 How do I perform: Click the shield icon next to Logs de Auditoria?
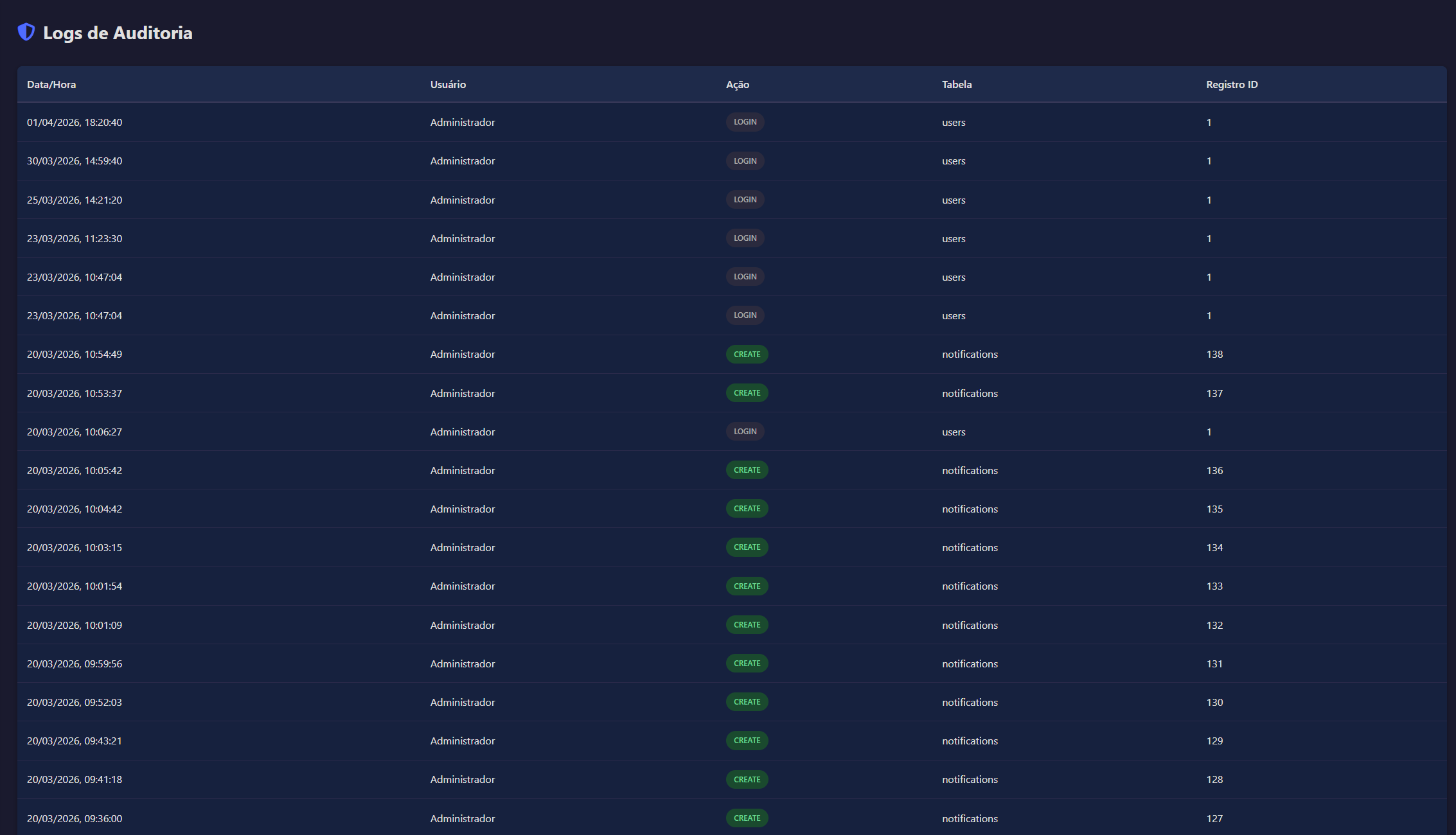click(x=25, y=32)
